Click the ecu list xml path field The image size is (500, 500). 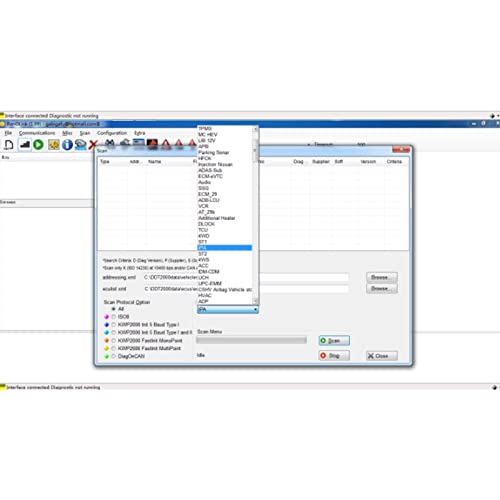point(246,289)
